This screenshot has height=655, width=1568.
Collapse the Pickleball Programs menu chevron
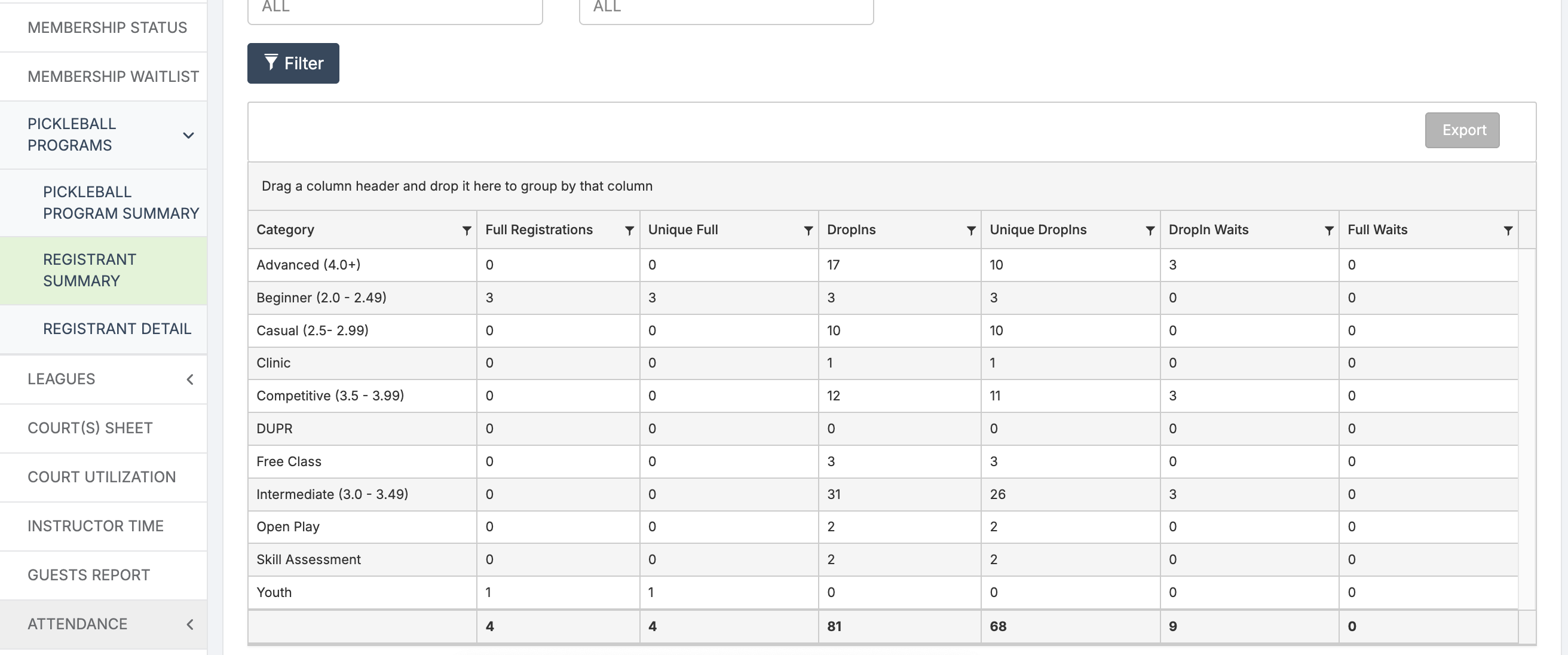click(189, 135)
